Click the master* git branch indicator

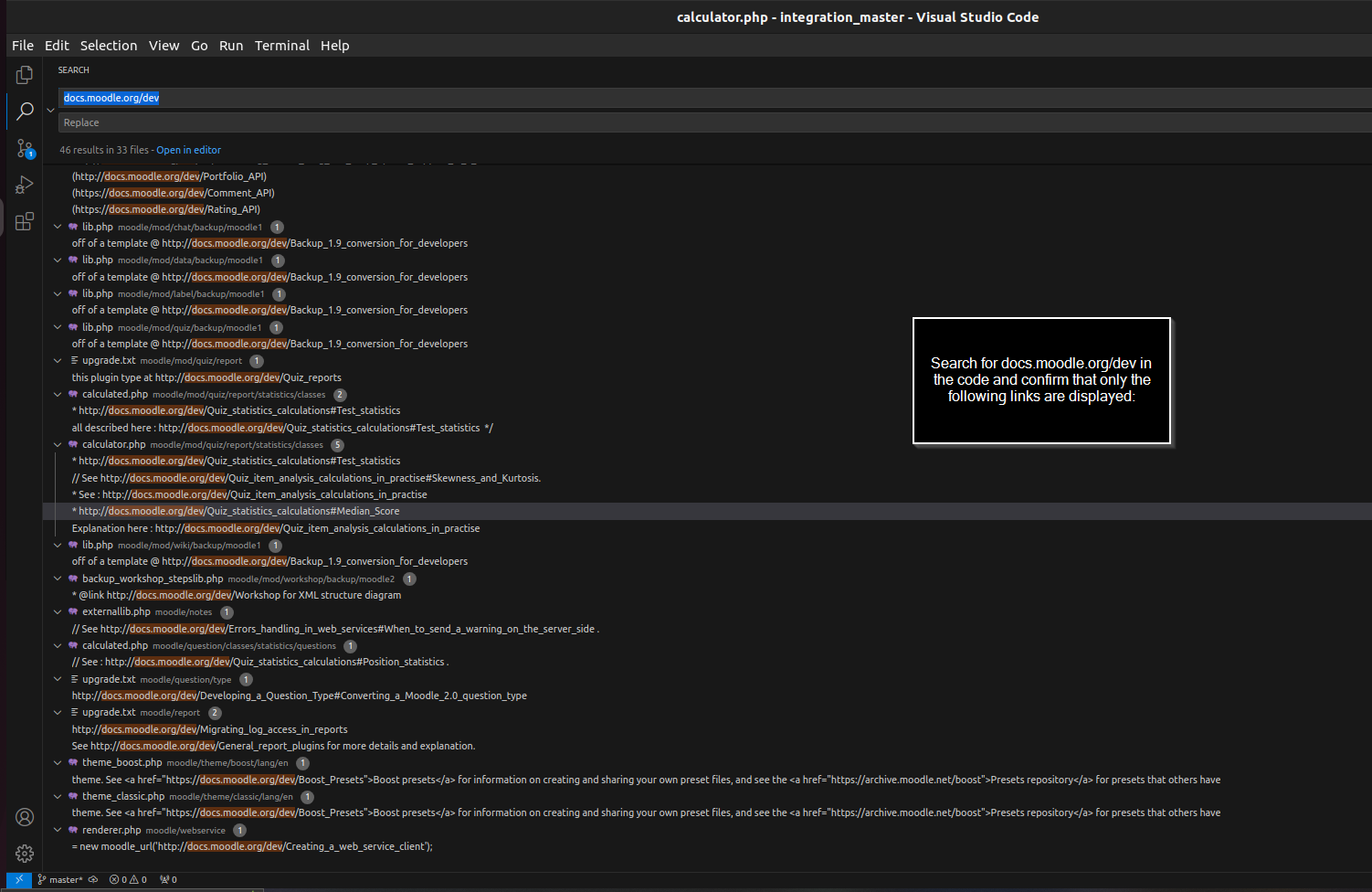[60, 879]
